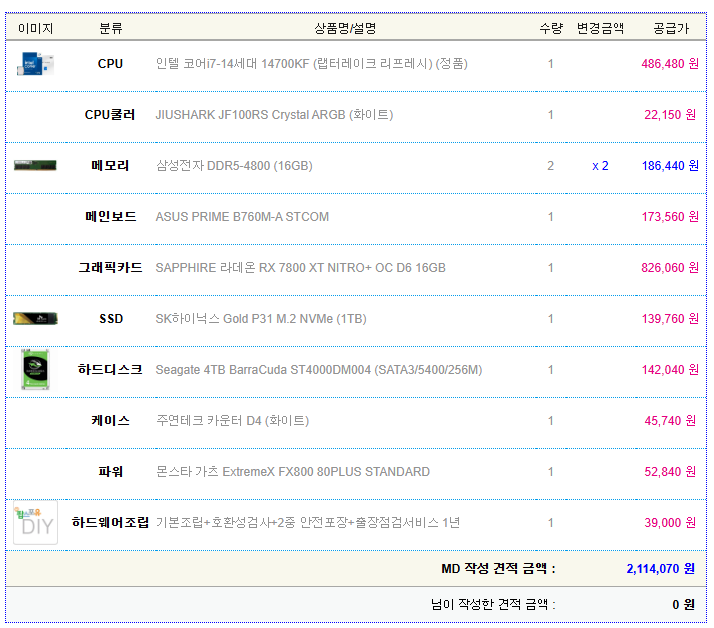
Task: Select the 인텔 코어i7-14세대 14700KF product name
Action: click(311, 64)
